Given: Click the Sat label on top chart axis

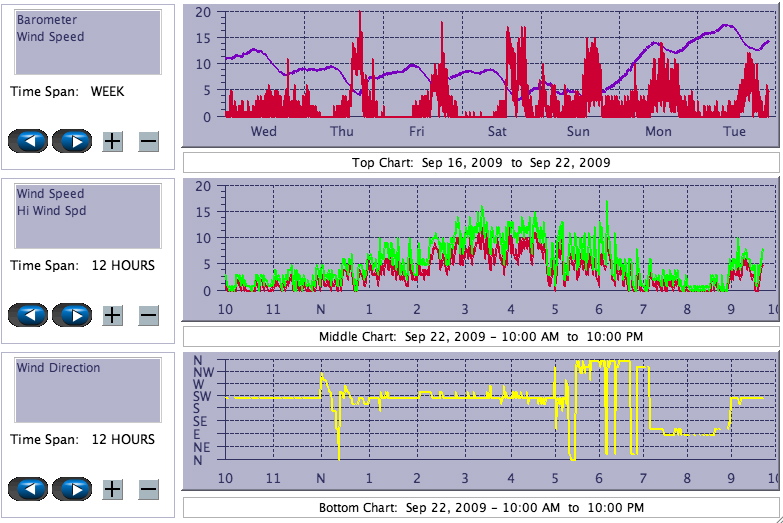Looking at the screenshot, I should pyautogui.click(x=497, y=132).
